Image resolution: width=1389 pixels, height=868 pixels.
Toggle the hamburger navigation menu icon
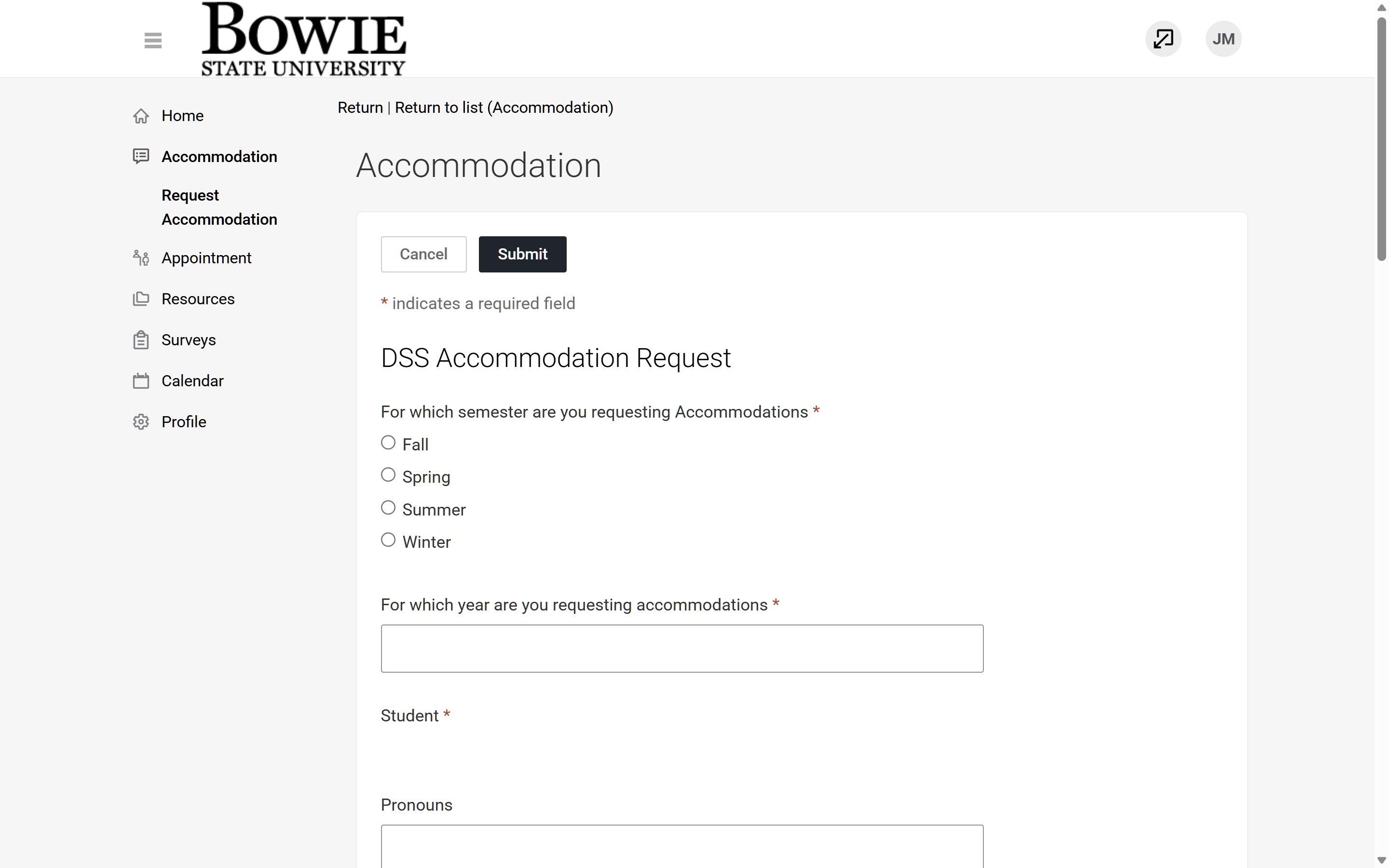[153, 40]
